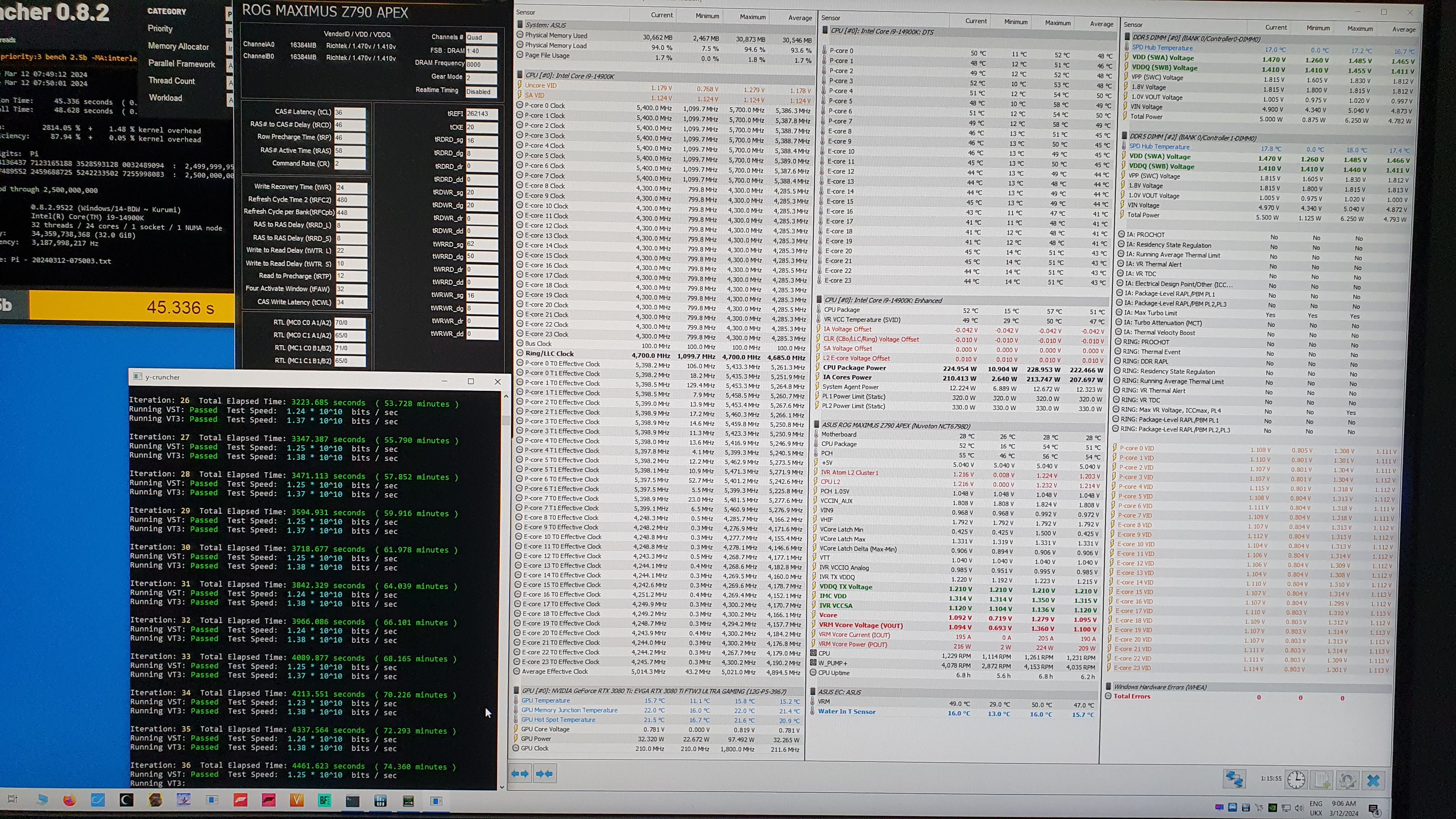Open the volume tray icon
Image resolution: width=1456 pixels, height=819 pixels.
1299,808
